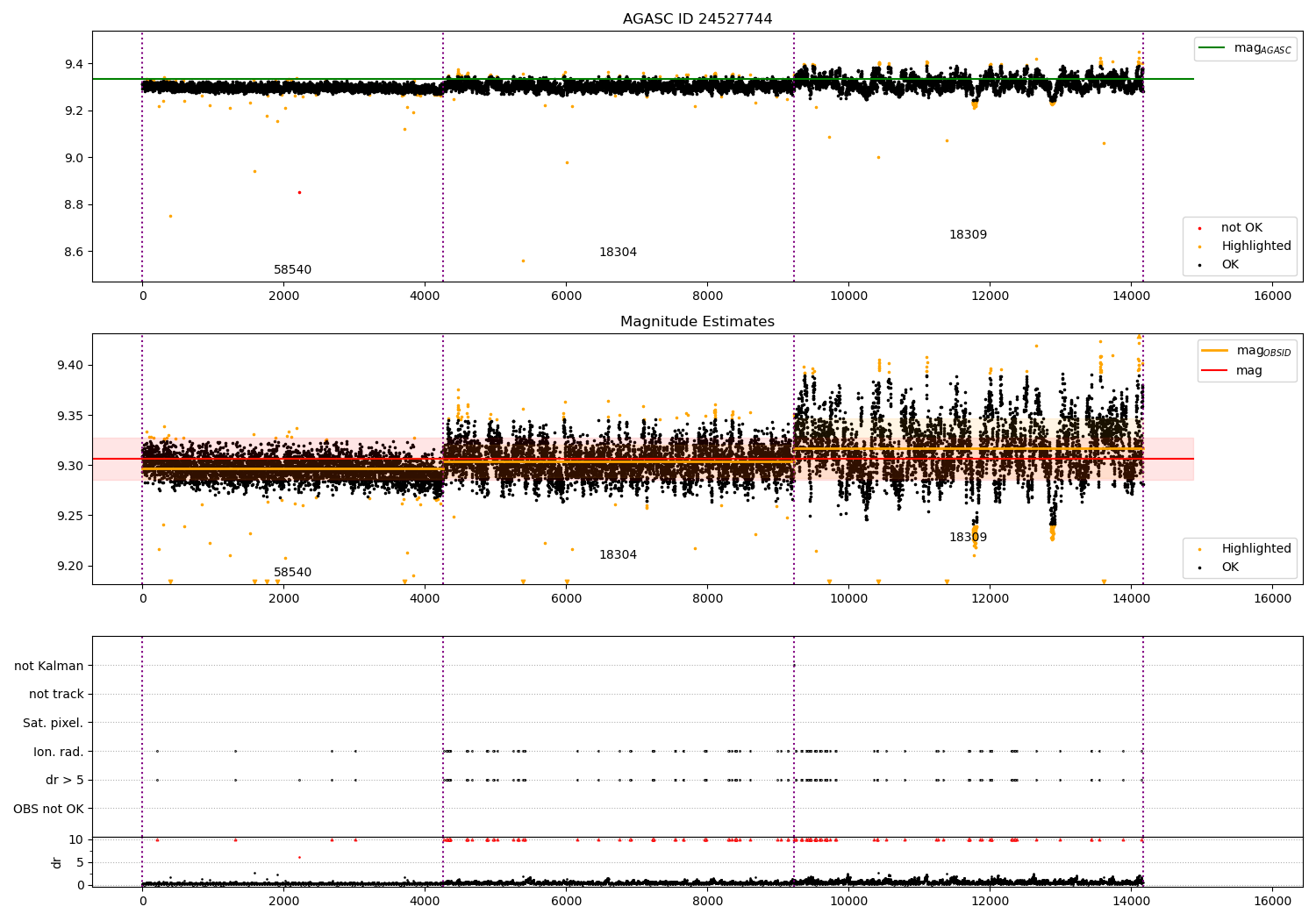The height and width of the screenshot is (921, 1316).
Task: Click the Ion. rad. axis label
Action: 59,752
